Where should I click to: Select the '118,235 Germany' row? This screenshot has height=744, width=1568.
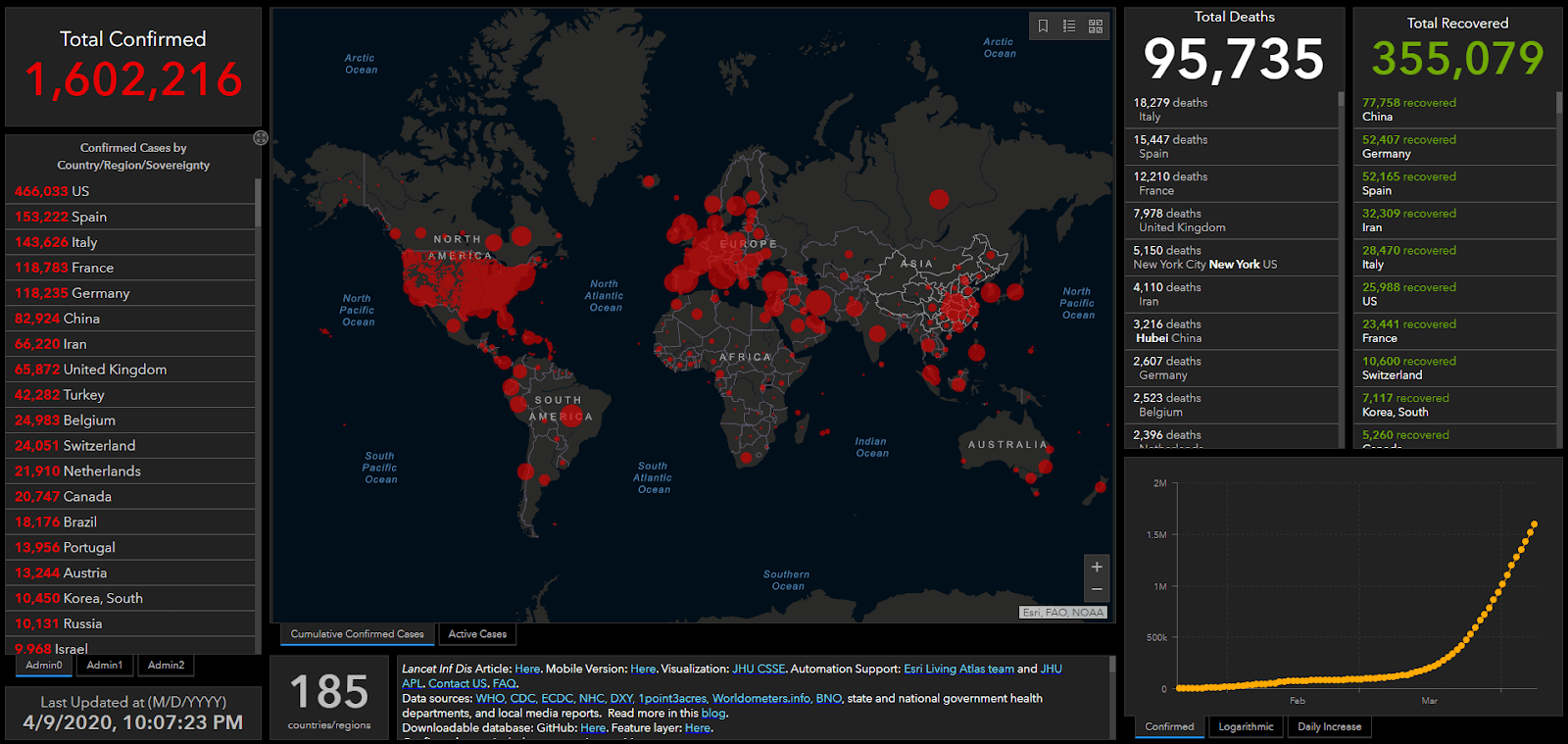131,293
